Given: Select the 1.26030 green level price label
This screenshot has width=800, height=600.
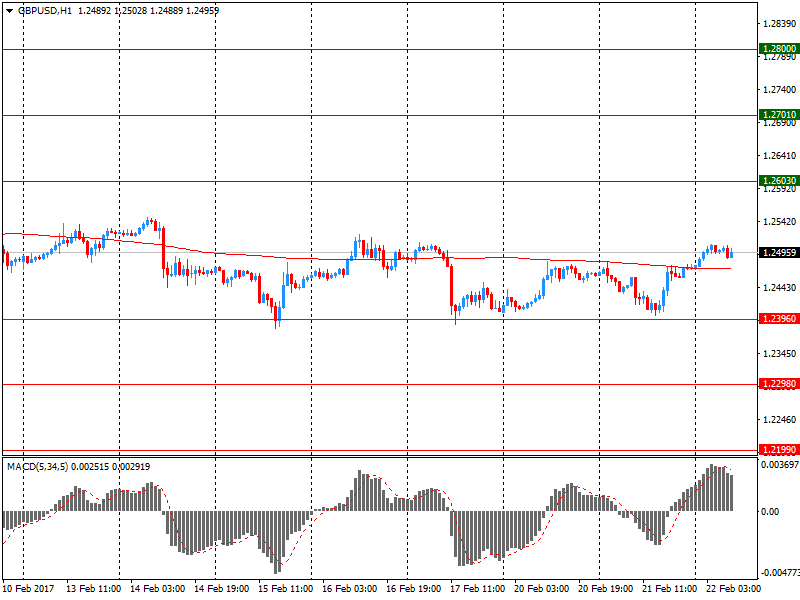Looking at the screenshot, I should [x=779, y=180].
